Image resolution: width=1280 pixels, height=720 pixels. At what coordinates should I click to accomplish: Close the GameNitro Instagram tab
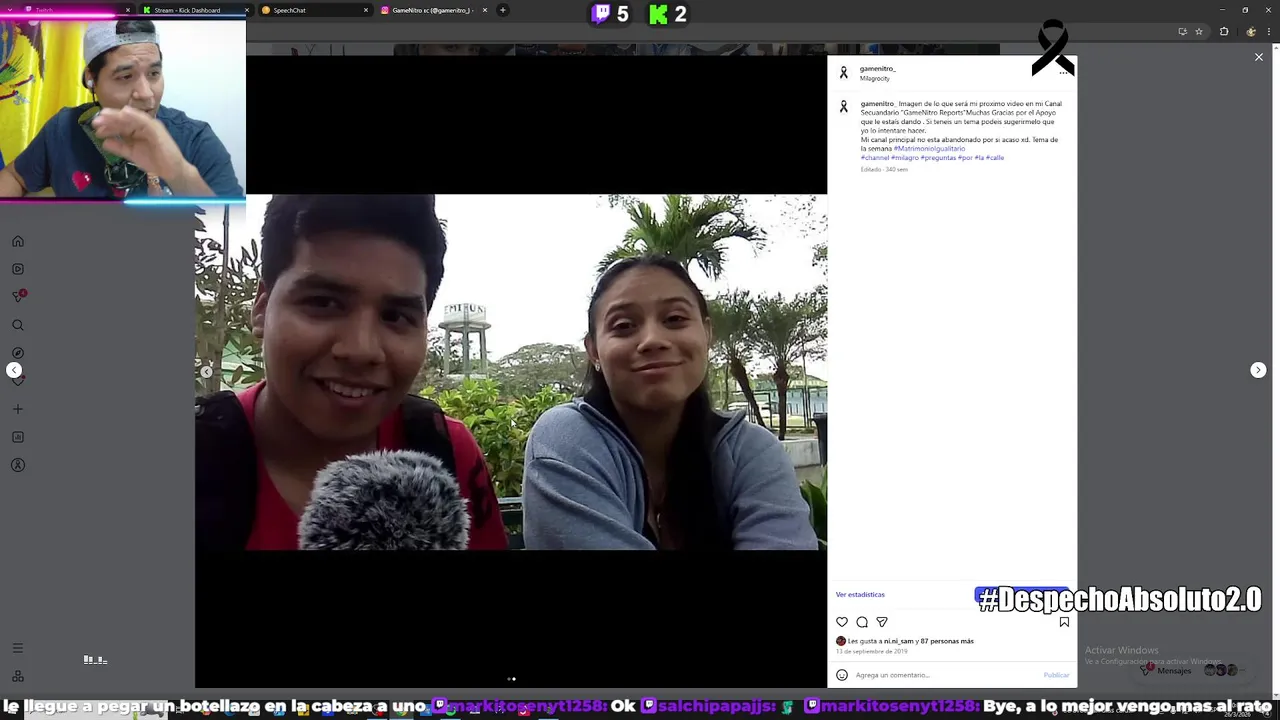[485, 10]
